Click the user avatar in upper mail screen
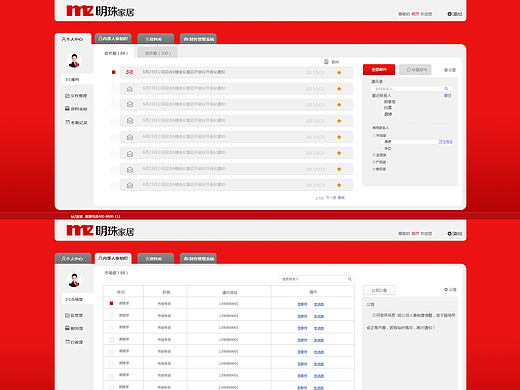The height and width of the screenshot is (390, 520). pyautogui.click(x=74, y=61)
